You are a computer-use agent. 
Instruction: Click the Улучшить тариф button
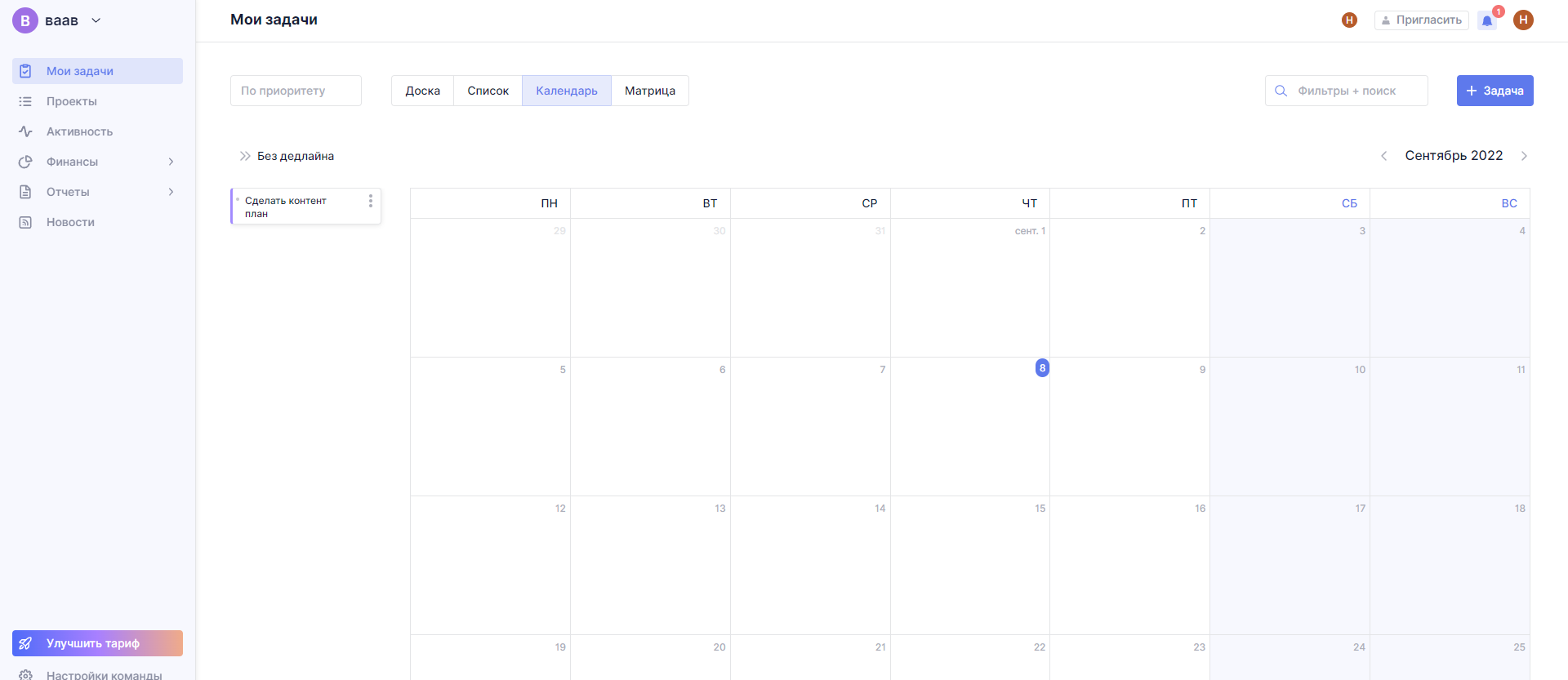click(x=97, y=643)
